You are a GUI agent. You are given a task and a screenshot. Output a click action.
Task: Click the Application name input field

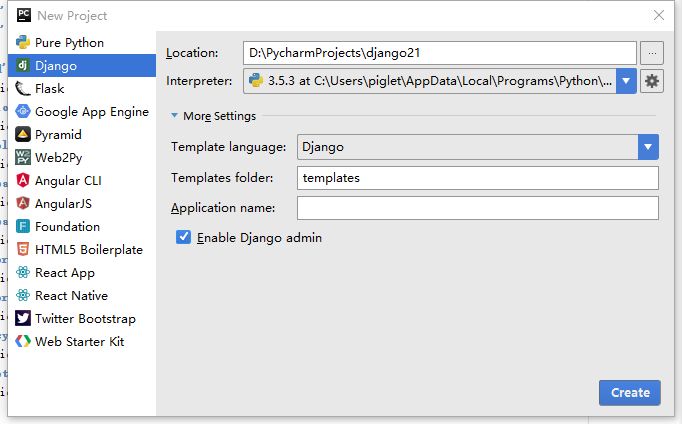(478, 208)
